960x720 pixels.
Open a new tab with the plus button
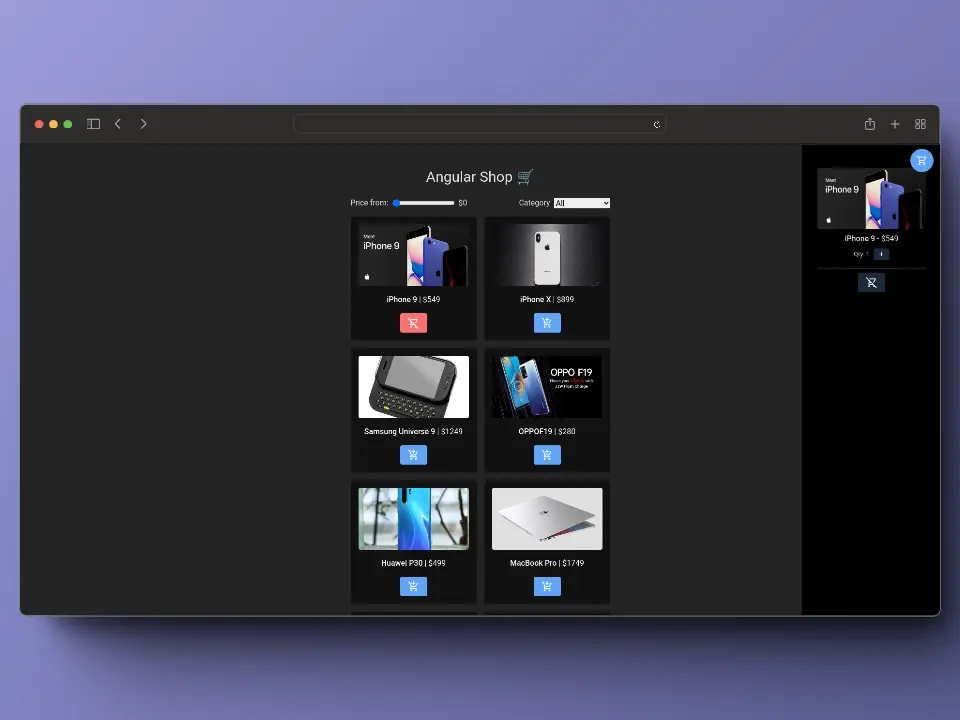(895, 124)
